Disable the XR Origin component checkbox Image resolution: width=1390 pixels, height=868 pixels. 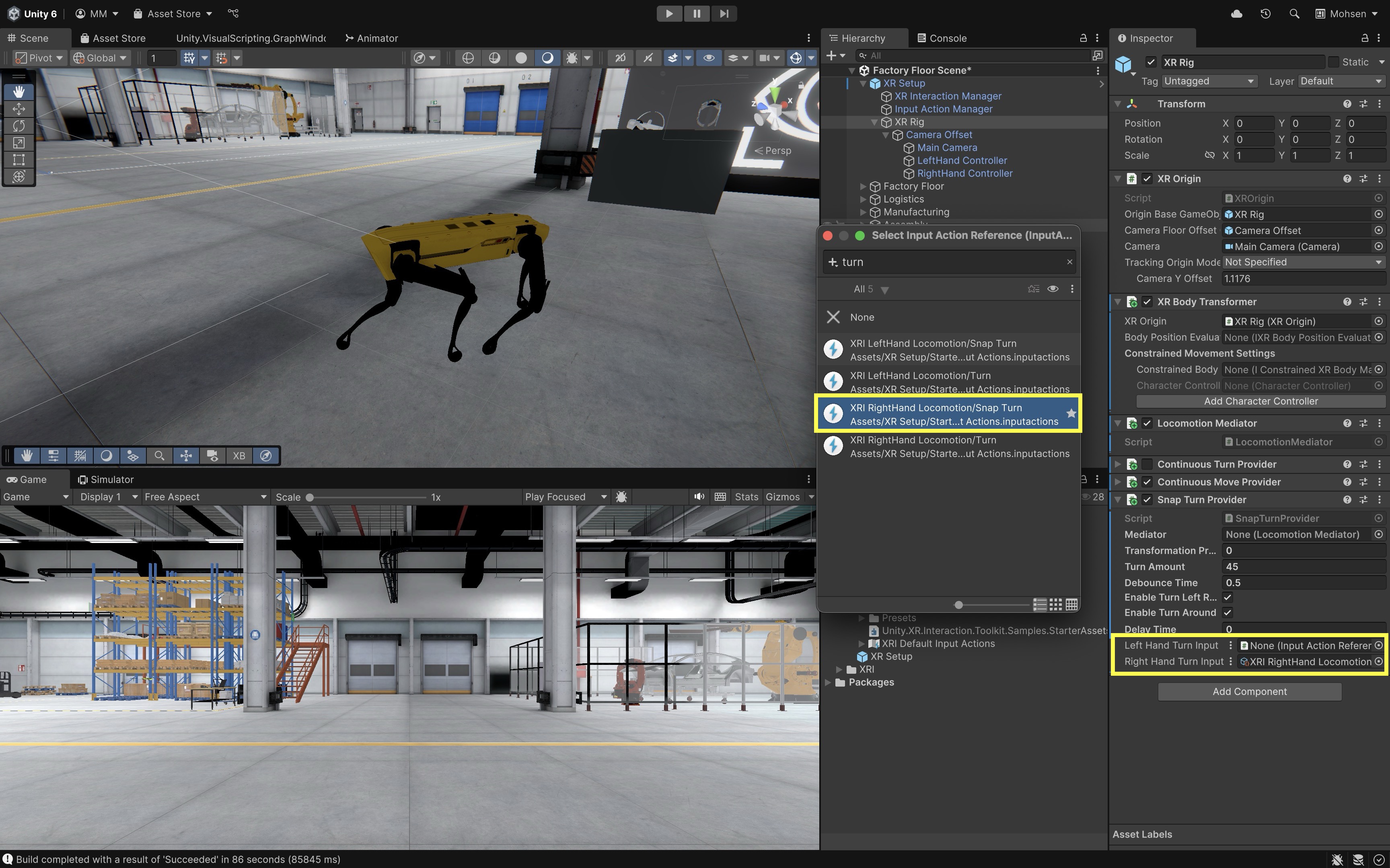point(1147,179)
